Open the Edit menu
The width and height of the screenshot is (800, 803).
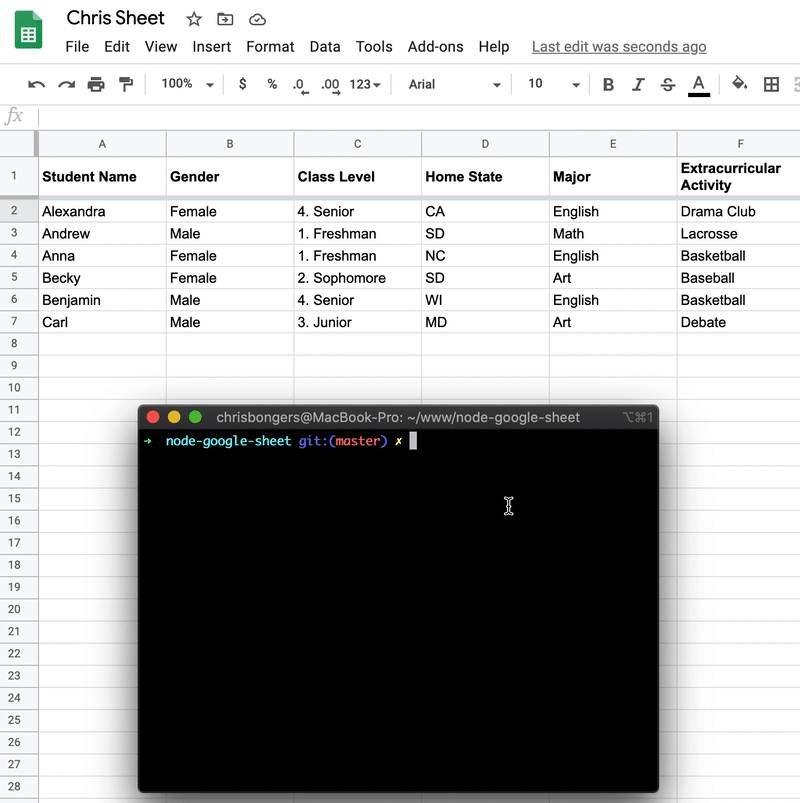(x=117, y=47)
